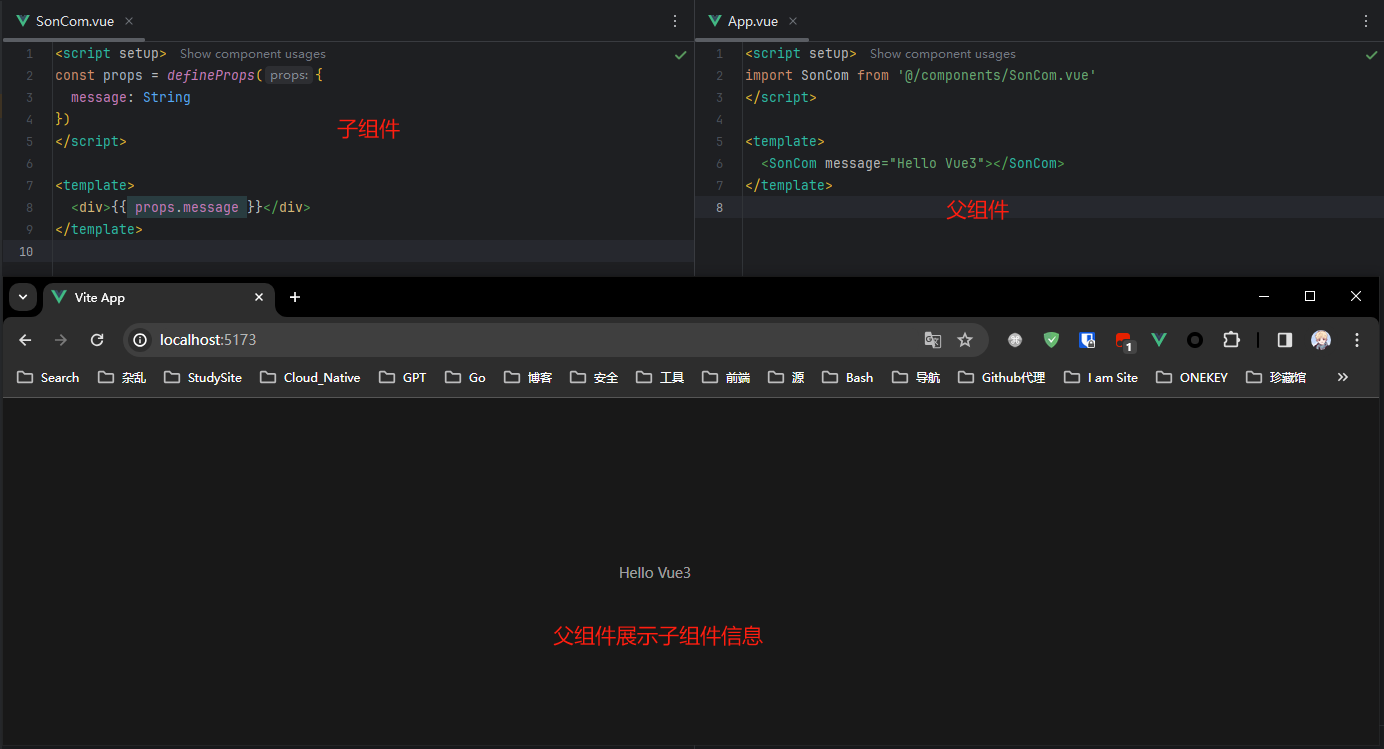Open the Extensions puzzle-piece menu
The width and height of the screenshot is (1384, 749).
pyautogui.click(x=1231, y=340)
